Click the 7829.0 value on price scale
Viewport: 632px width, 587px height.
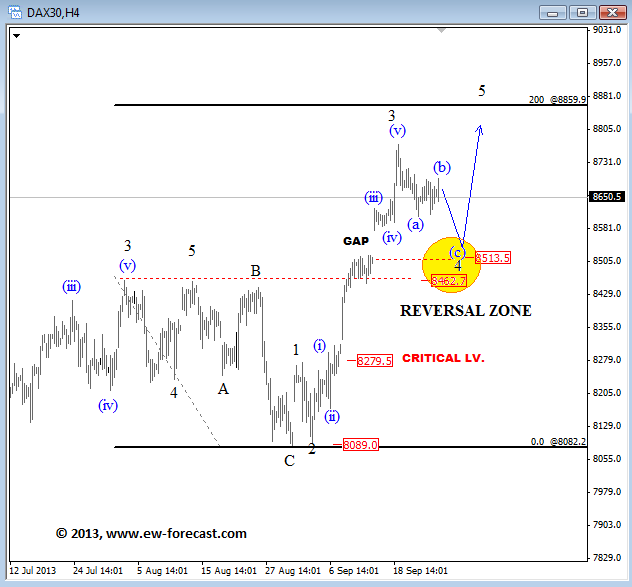(x=607, y=558)
